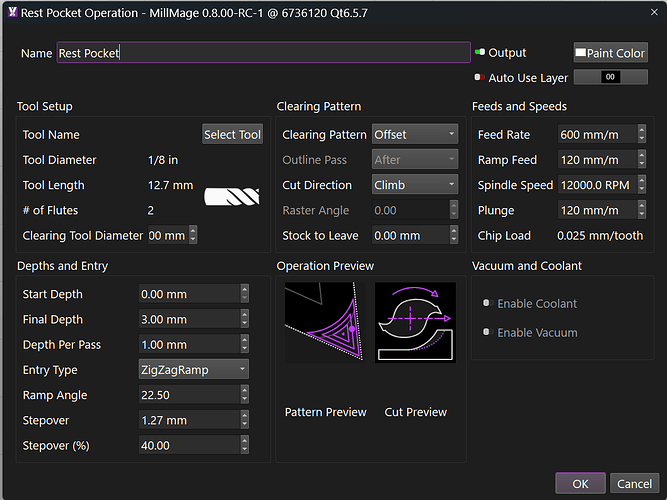Adjust the Plunge stepper arrows
Image resolution: width=667 pixels, height=500 pixels.
641,210
